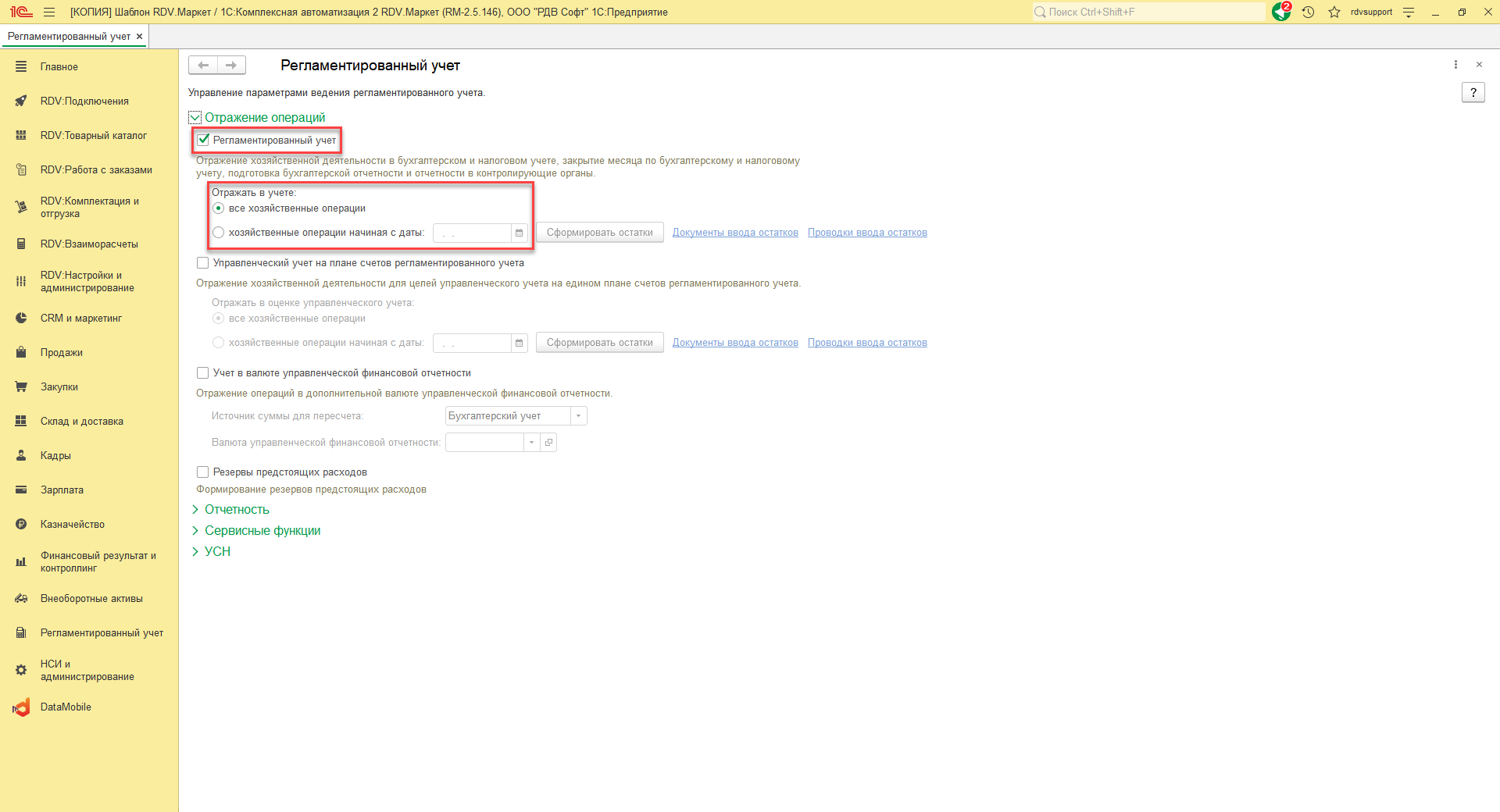Screen dimensions: 1500x812
Task: Click the НСИ и администрирование gear icon
Action: point(21,671)
